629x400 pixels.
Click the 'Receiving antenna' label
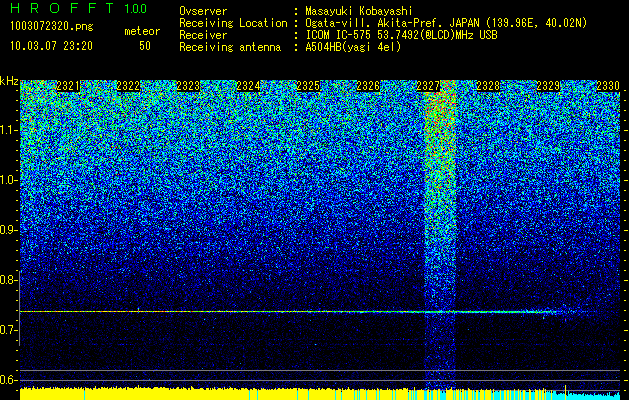point(230,47)
